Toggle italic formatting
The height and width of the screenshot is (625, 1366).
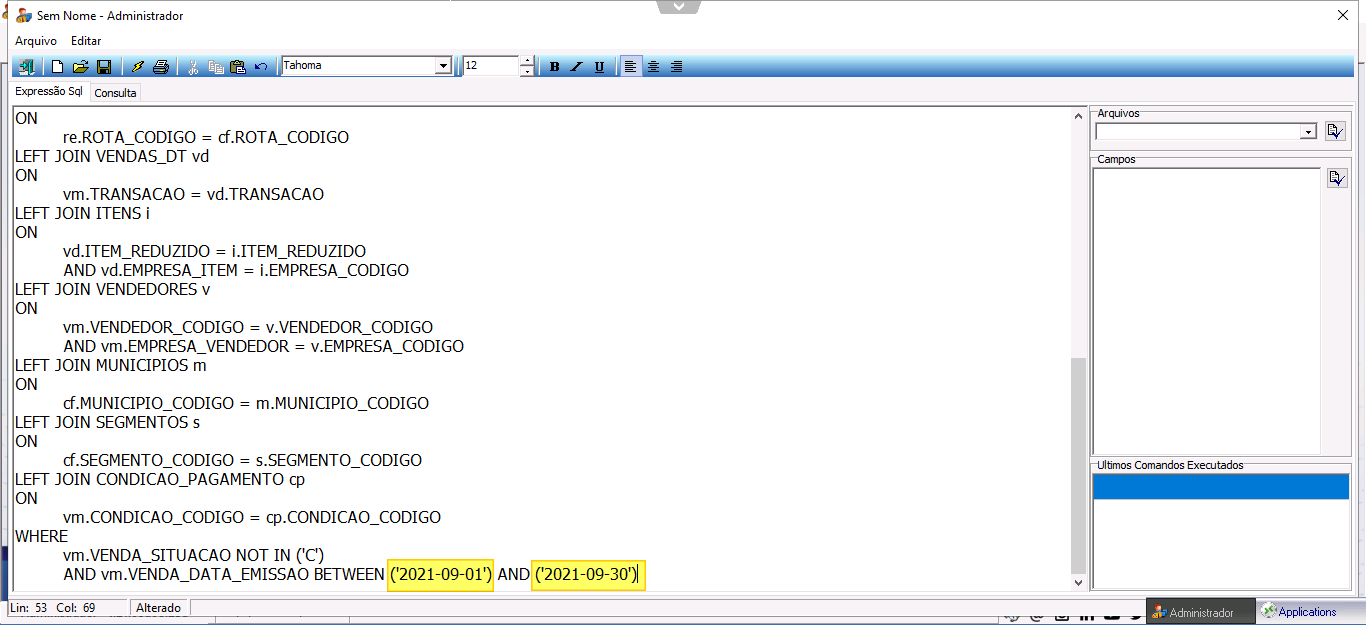pos(577,67)
